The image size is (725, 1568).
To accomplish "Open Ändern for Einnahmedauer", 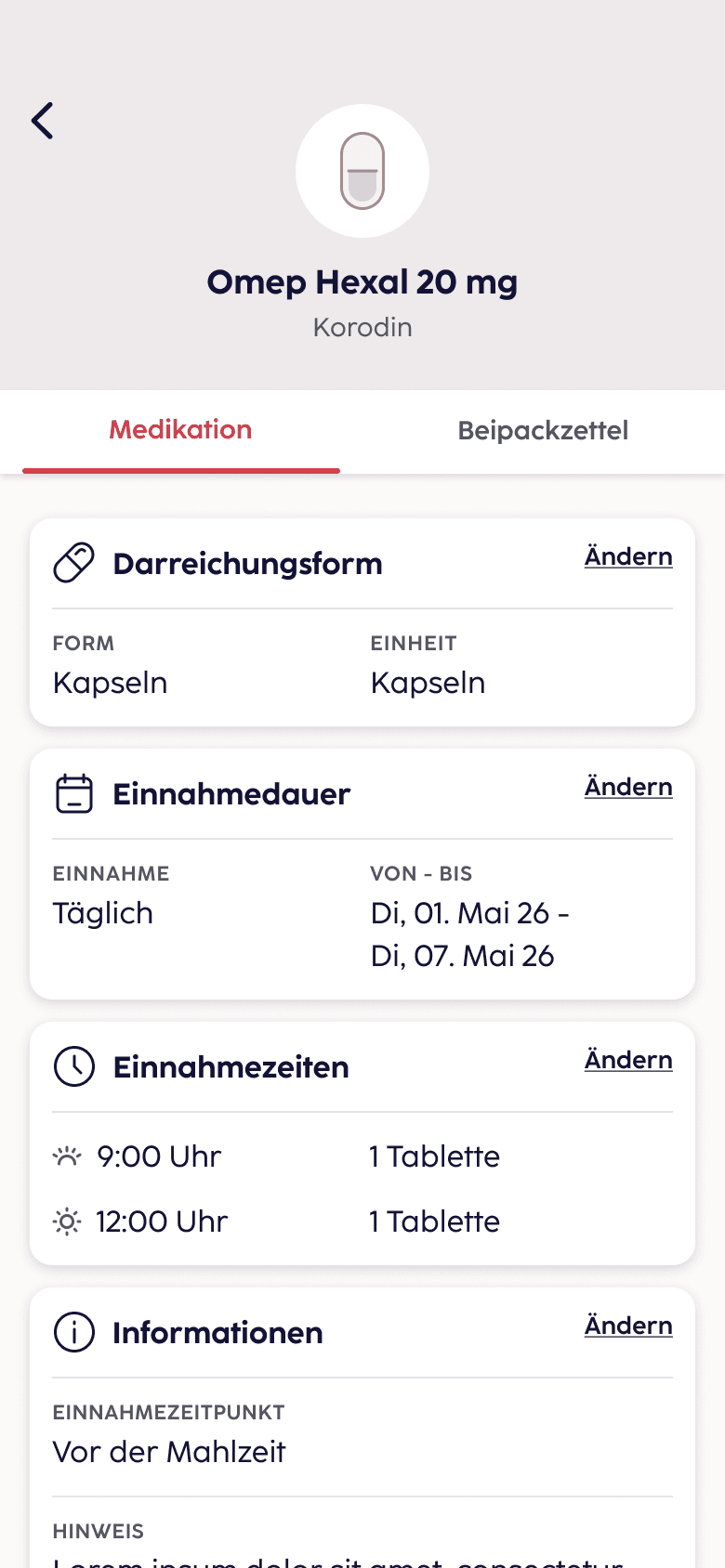I will (628, 787).
